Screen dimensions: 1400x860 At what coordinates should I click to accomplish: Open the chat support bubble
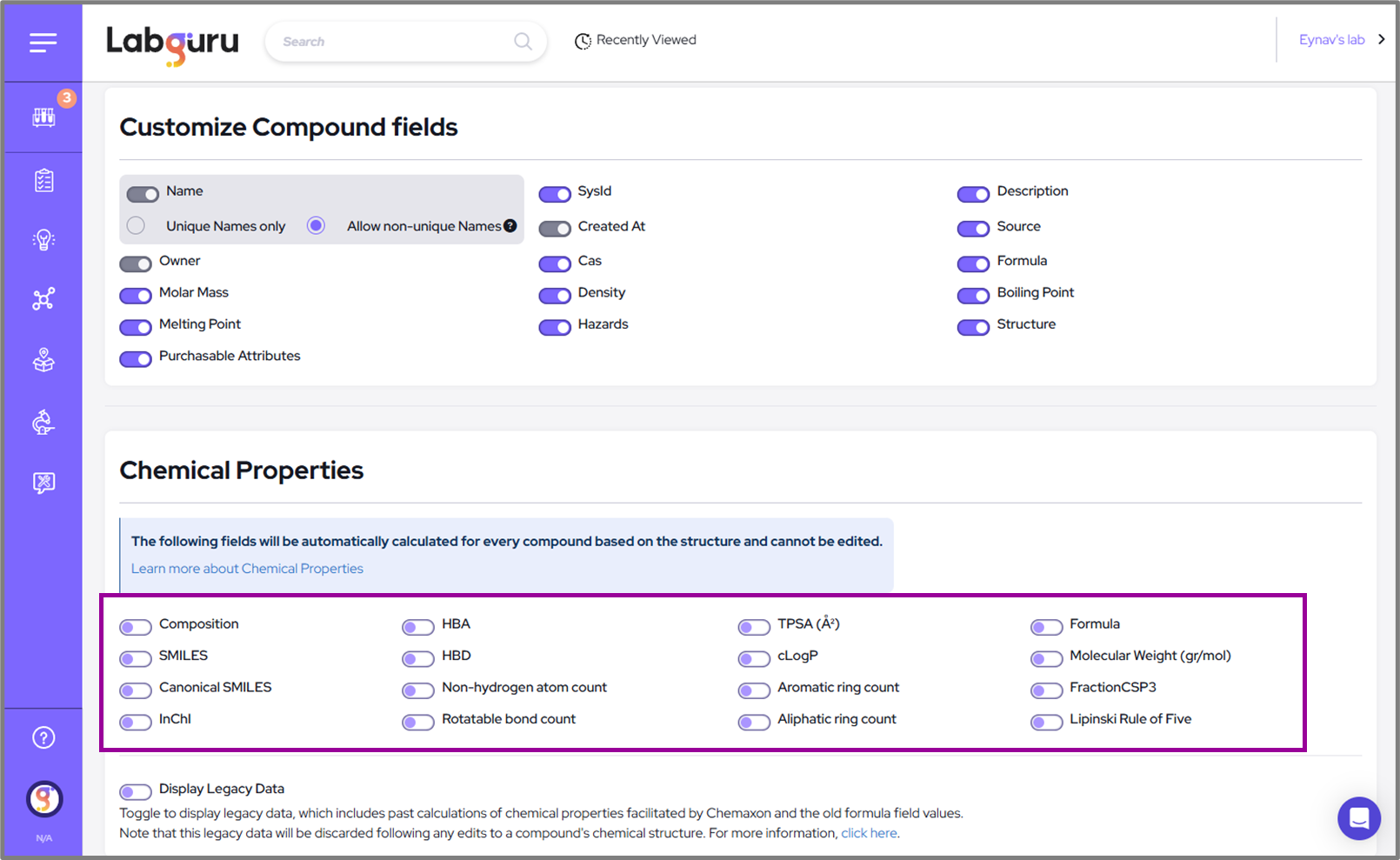(1358, 818)
